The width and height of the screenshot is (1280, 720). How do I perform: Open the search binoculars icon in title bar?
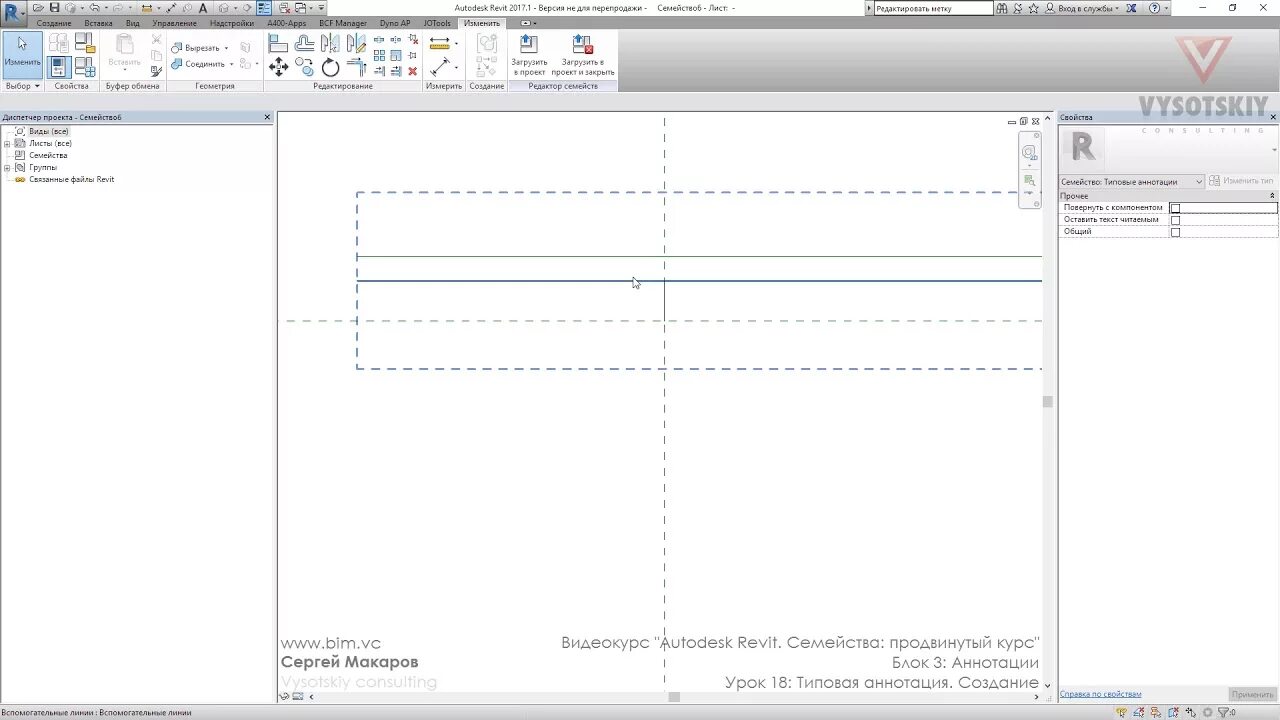pyautogui.click(x=1003, y=8)
